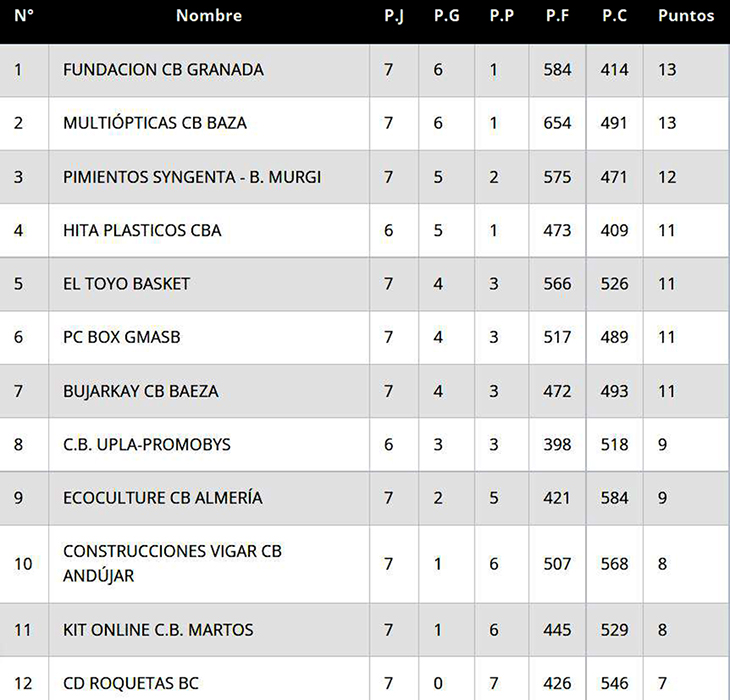Click the PC BOX GMASB team
This screenshot has width=730, height=700.
121,337
